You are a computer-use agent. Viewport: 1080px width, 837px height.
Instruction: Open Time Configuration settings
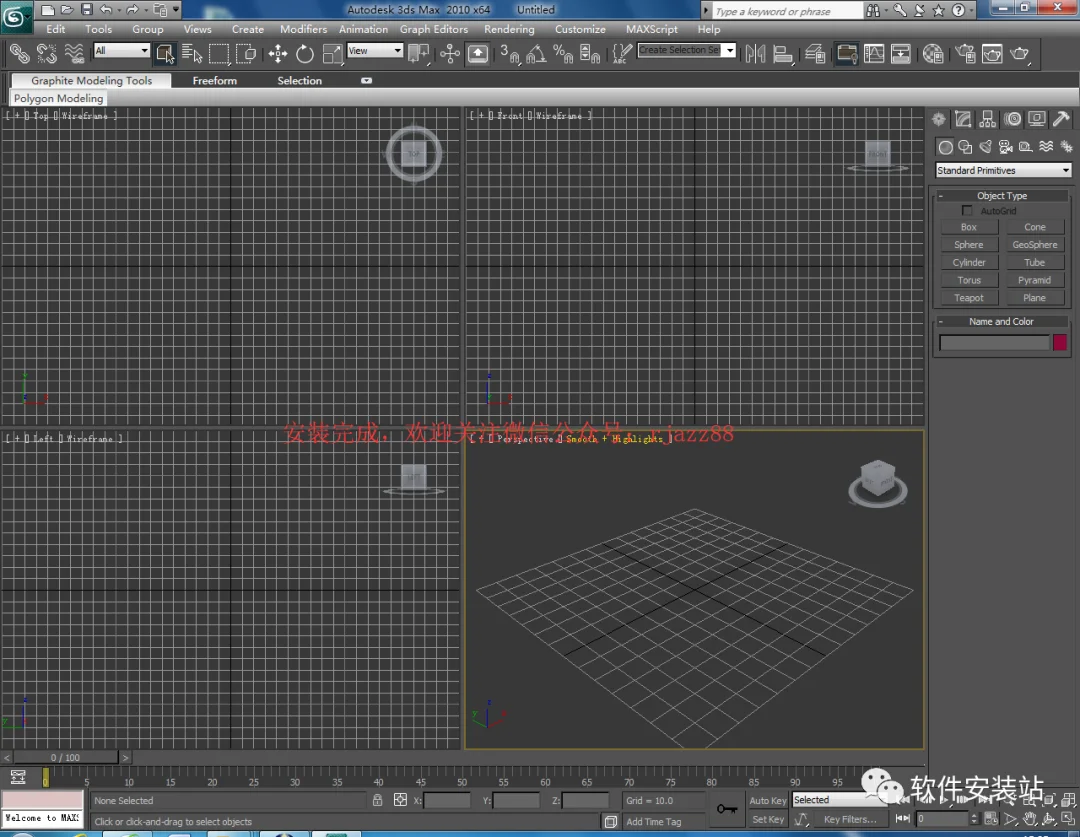(990, 818)
